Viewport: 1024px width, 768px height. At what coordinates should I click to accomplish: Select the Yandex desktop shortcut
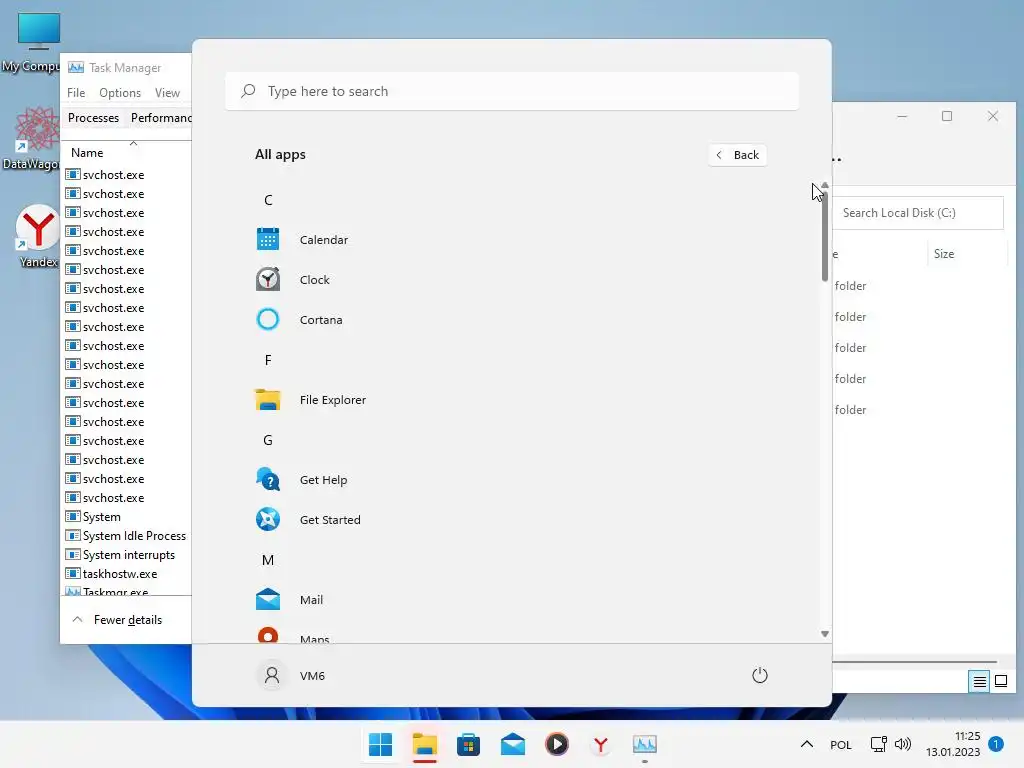[38, 236]
